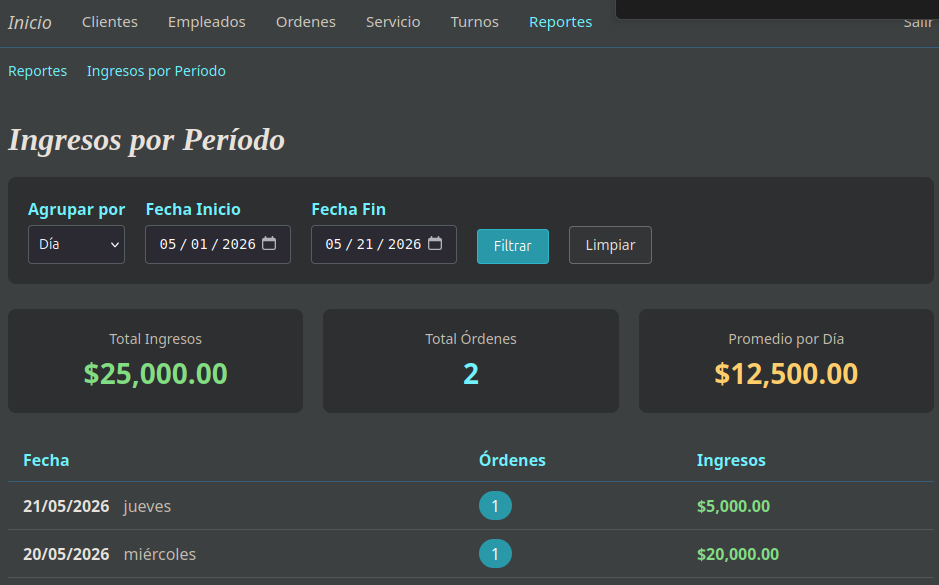Open the Servicio menu item
Viewport: 939px width, 585px height.
pyautogui.click(x=393, y=22)
